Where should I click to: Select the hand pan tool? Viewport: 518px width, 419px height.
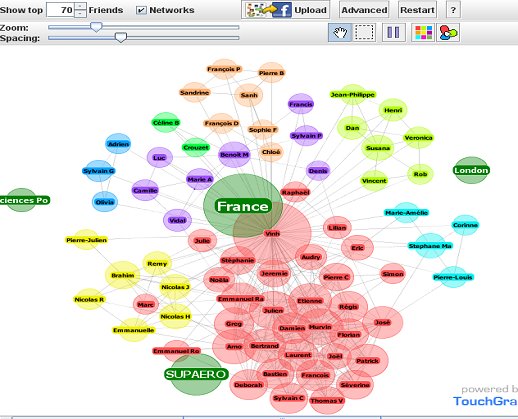pyautogui.click(x=340, y=33)
